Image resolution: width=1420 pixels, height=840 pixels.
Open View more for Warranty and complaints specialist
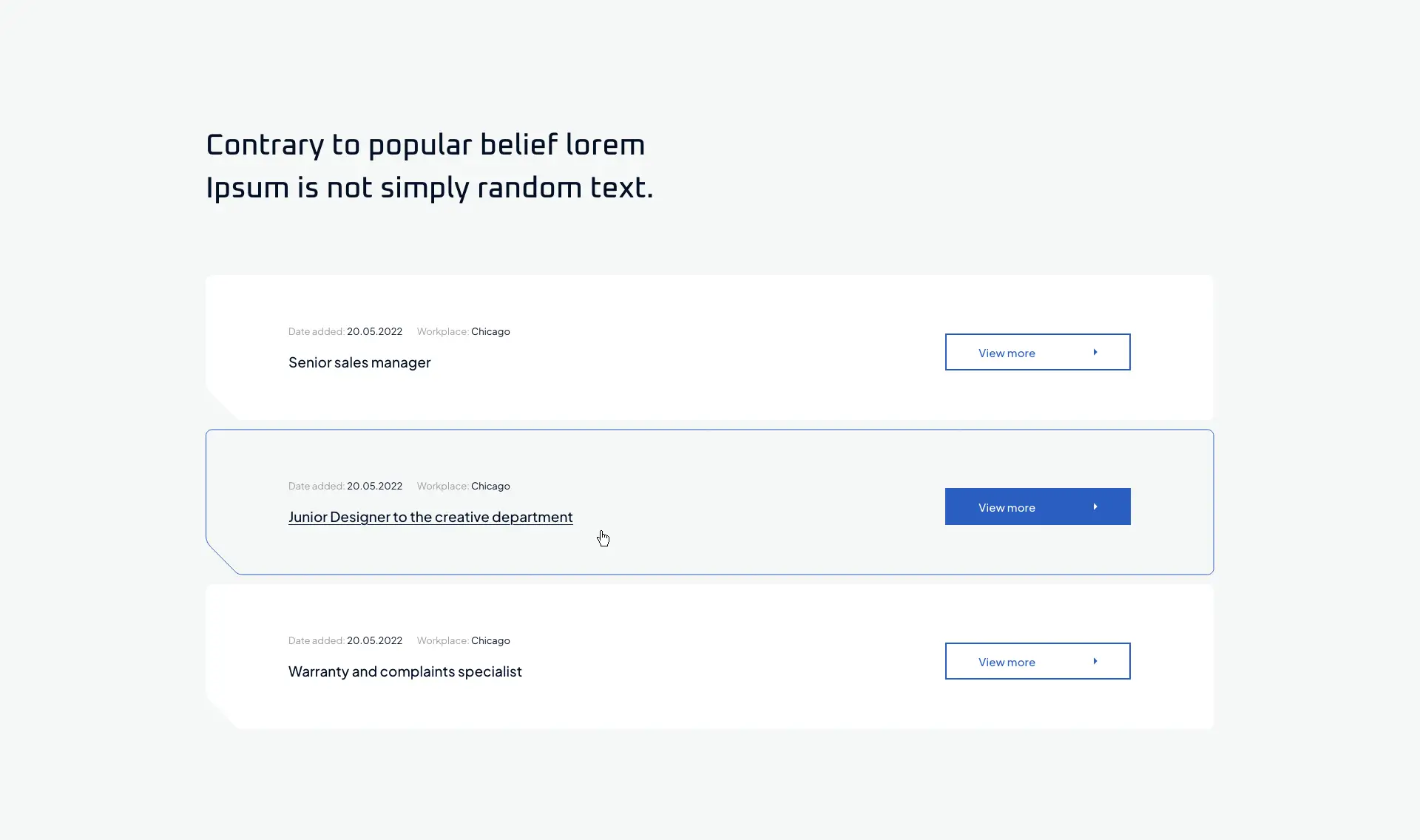pos(1038,661)
